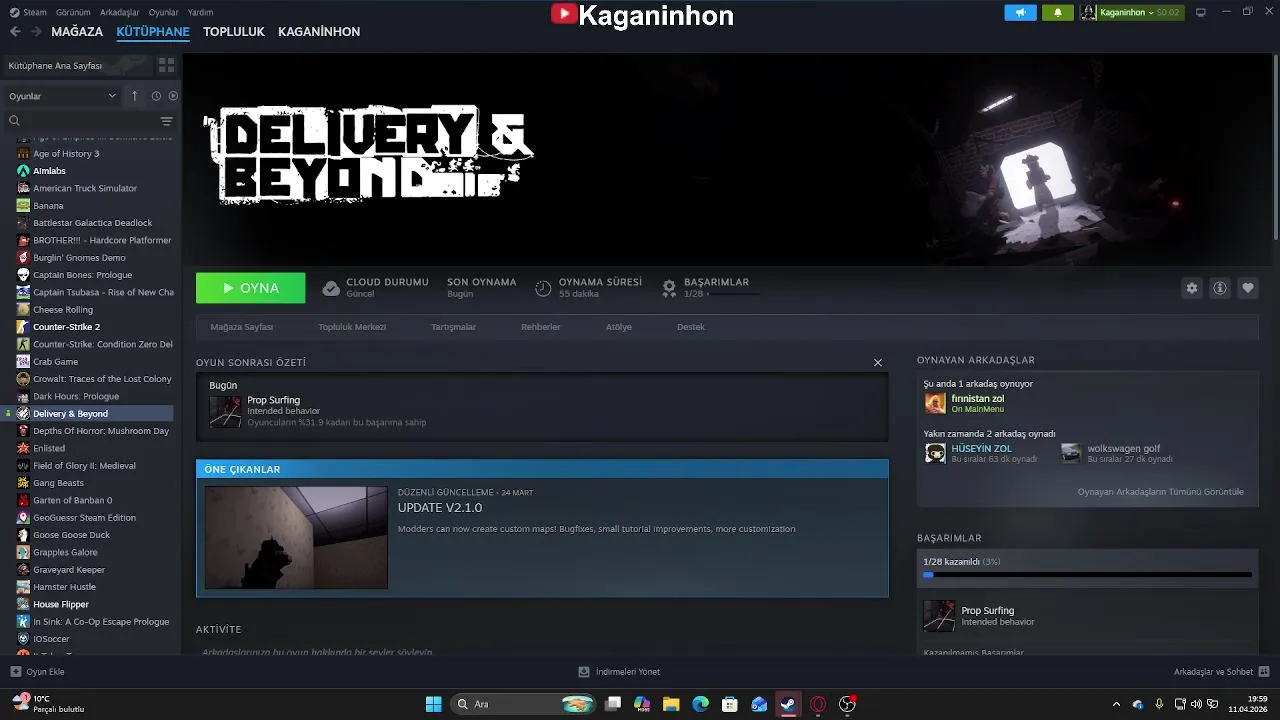Image resolution: width=1280 pixels, height=720 pixels.
Task: Open File Explorer in taskbar
Action: pos(671,704)
